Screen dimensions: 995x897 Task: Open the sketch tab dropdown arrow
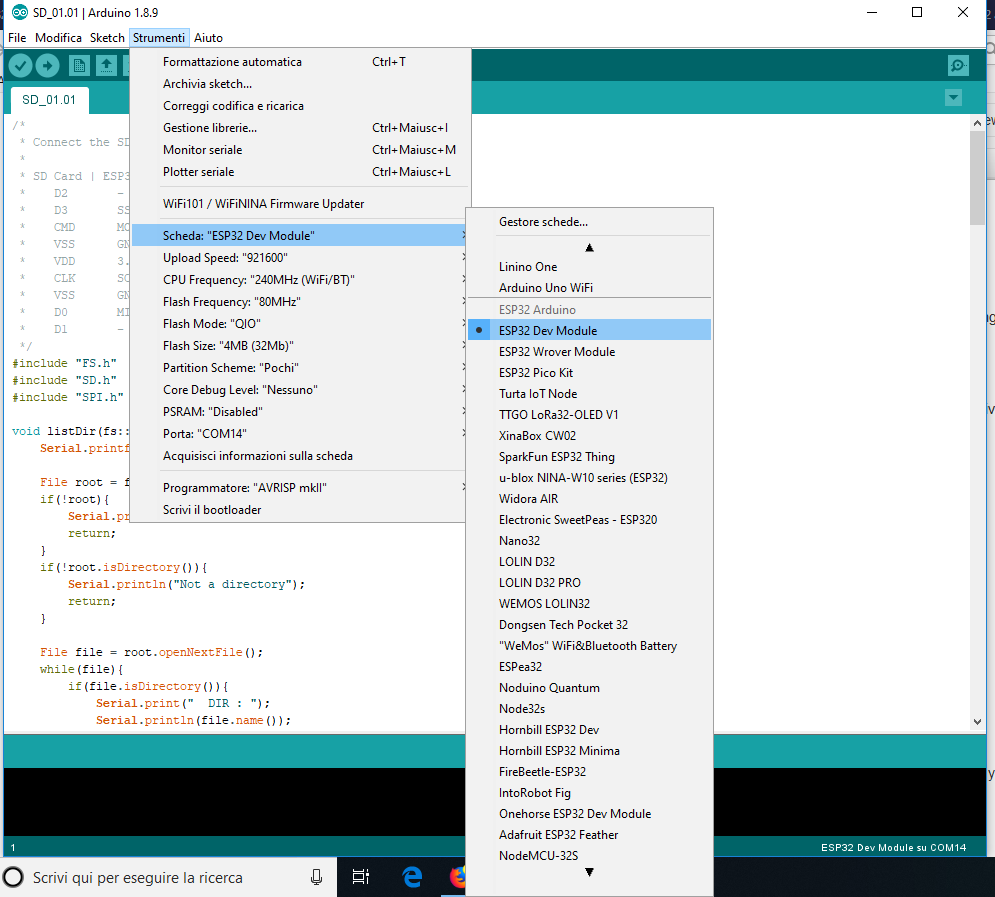point(953,98)
